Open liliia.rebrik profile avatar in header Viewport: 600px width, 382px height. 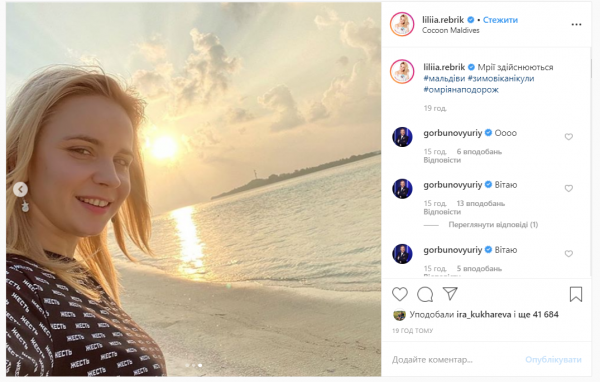(x=402, y=24)
